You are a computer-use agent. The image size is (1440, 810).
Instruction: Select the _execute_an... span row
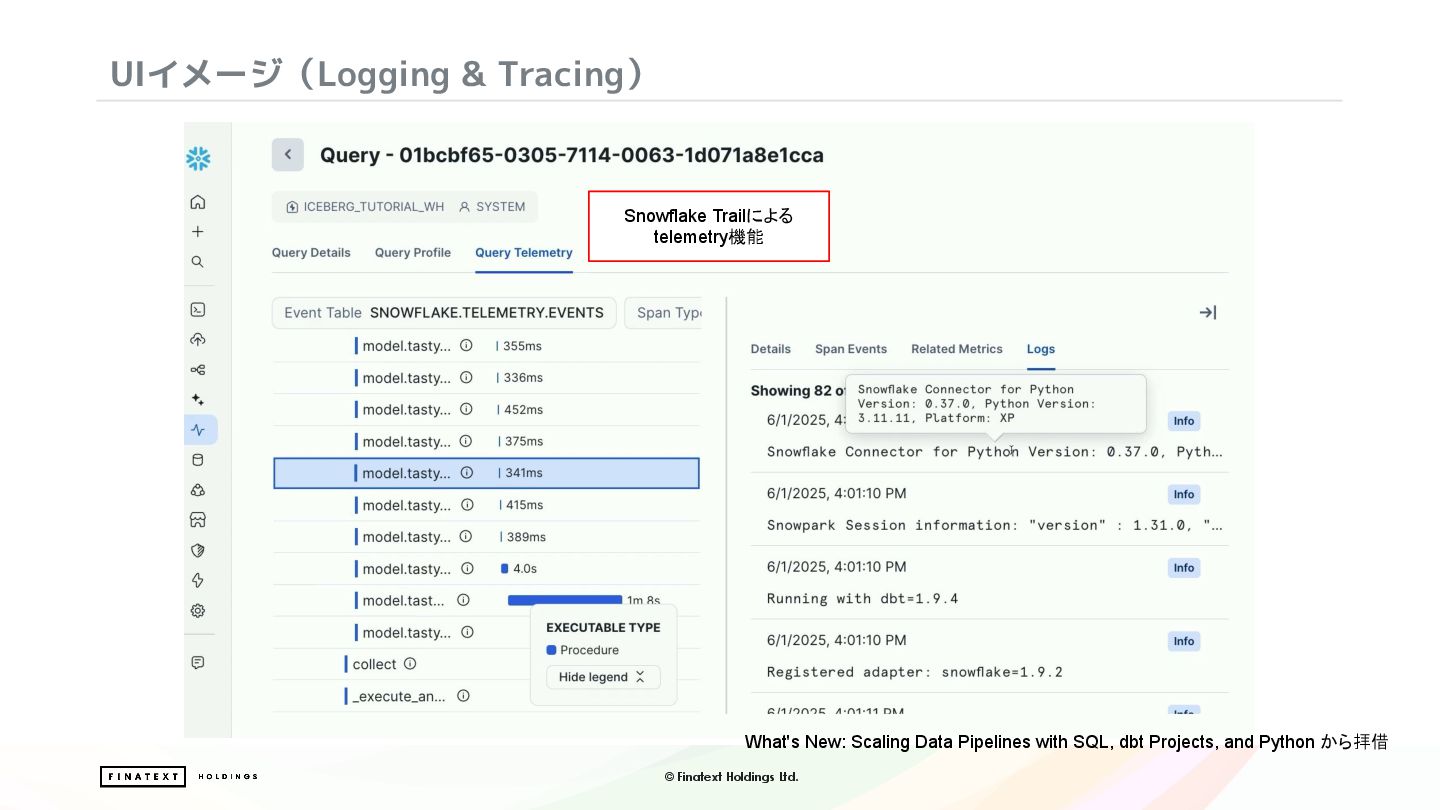click(x=486, y=696)
